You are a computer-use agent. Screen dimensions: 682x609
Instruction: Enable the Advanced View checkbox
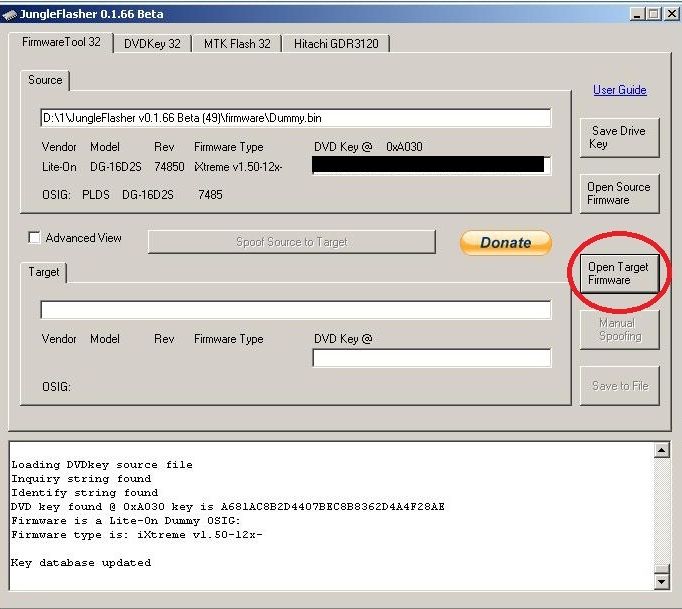click(x=35, y=238)
